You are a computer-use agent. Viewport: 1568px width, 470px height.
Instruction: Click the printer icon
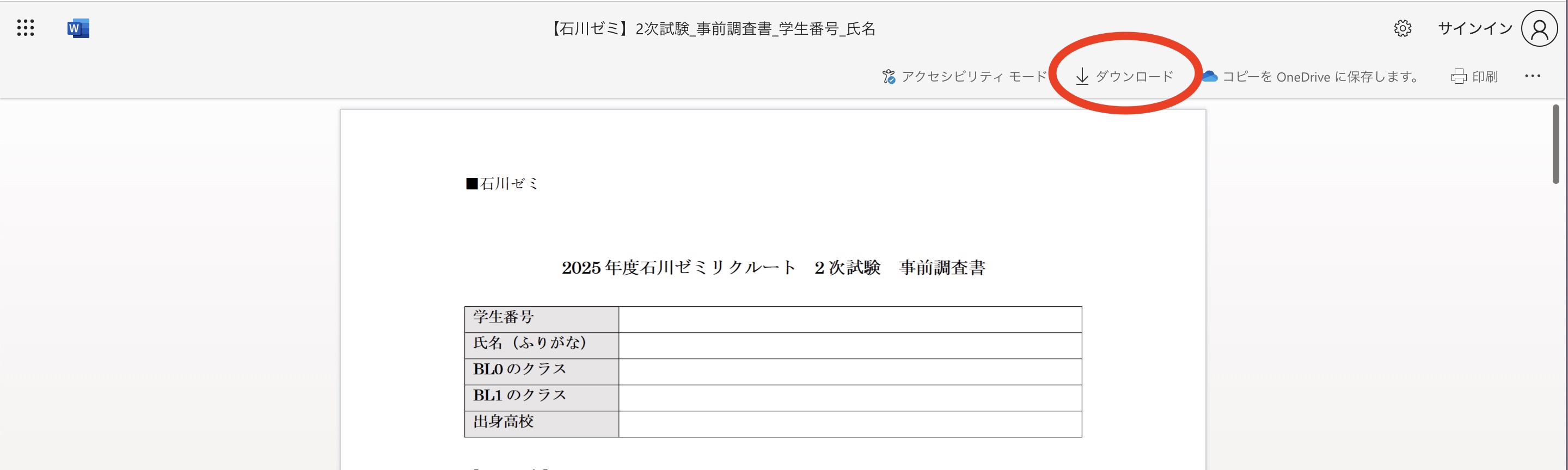pyautogui.click(x=1459, y=77)
